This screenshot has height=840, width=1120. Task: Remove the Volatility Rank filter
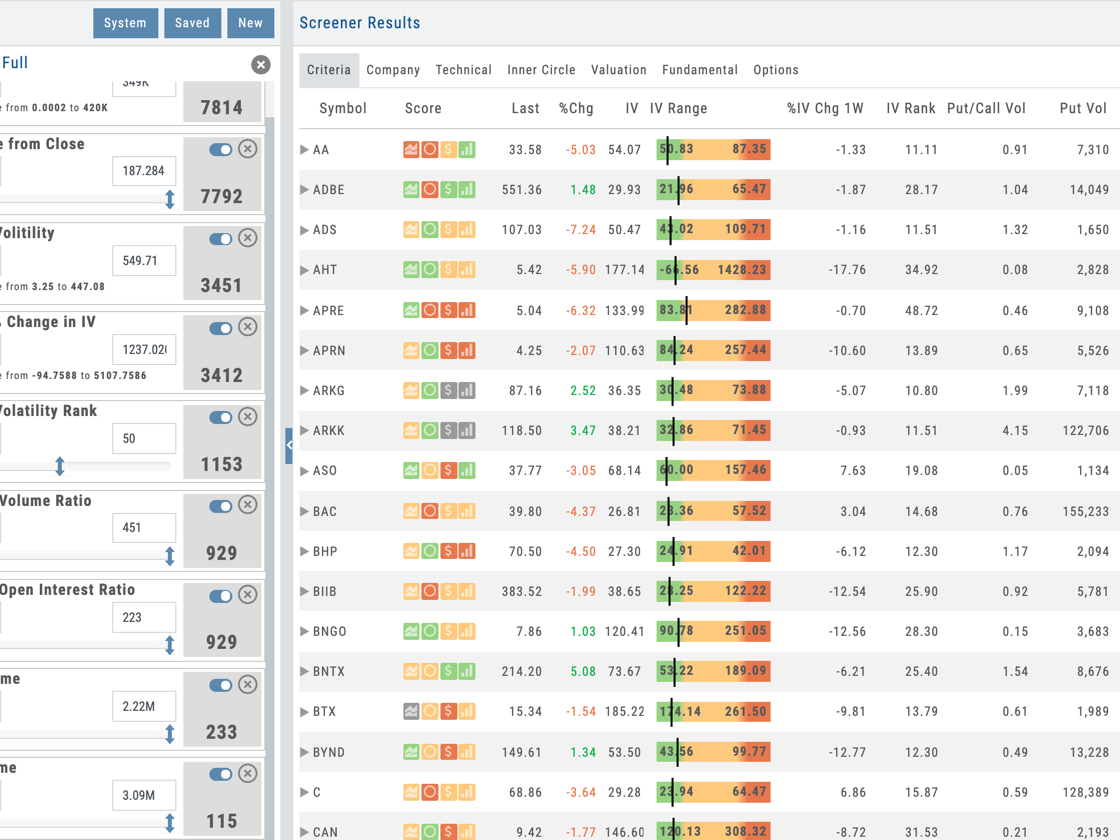click(x=248, y=416)
